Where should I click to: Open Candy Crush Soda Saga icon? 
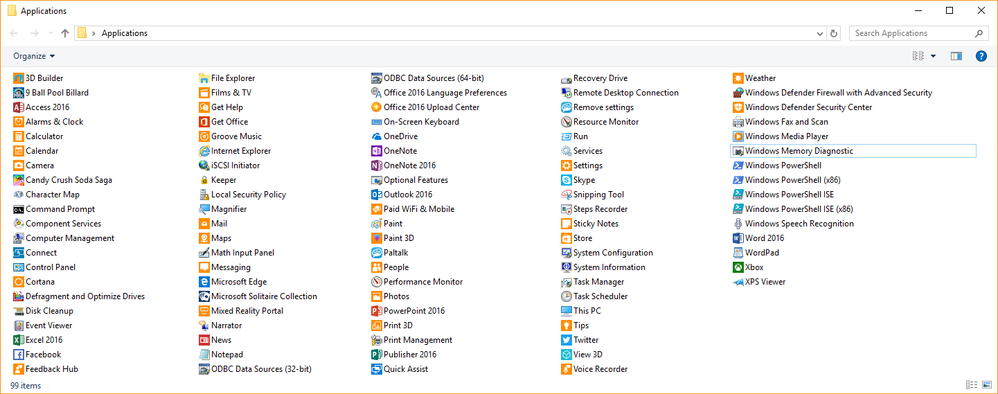point(18,180)
